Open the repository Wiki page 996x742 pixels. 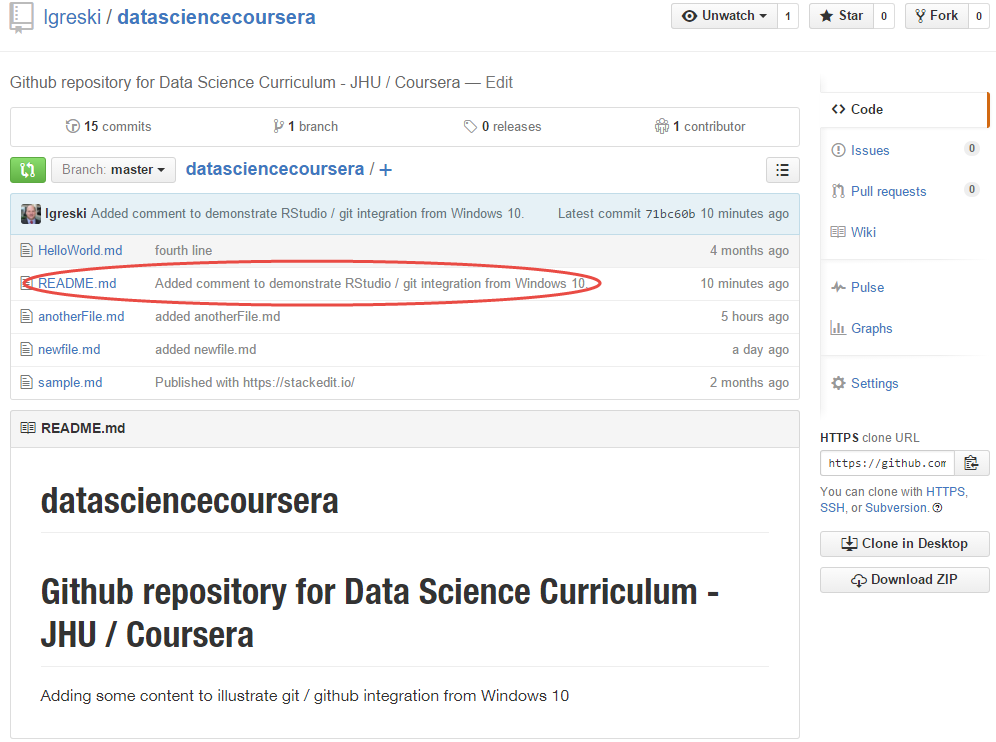(x=862, y=232)
